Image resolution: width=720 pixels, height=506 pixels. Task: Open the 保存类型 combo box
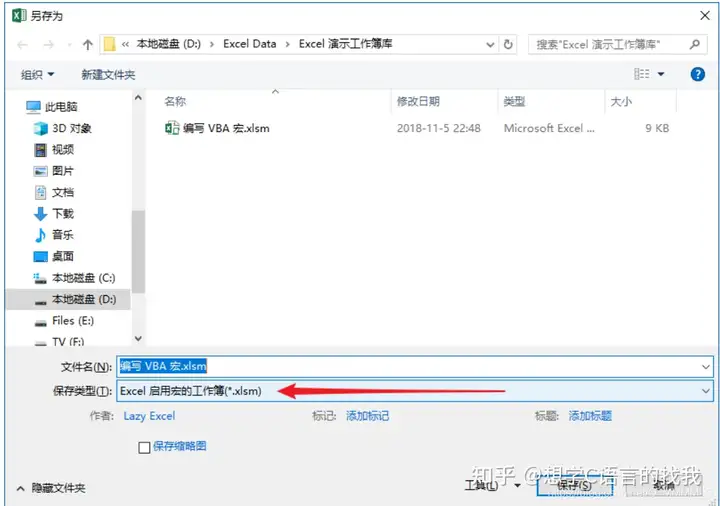tap(415, 391)
